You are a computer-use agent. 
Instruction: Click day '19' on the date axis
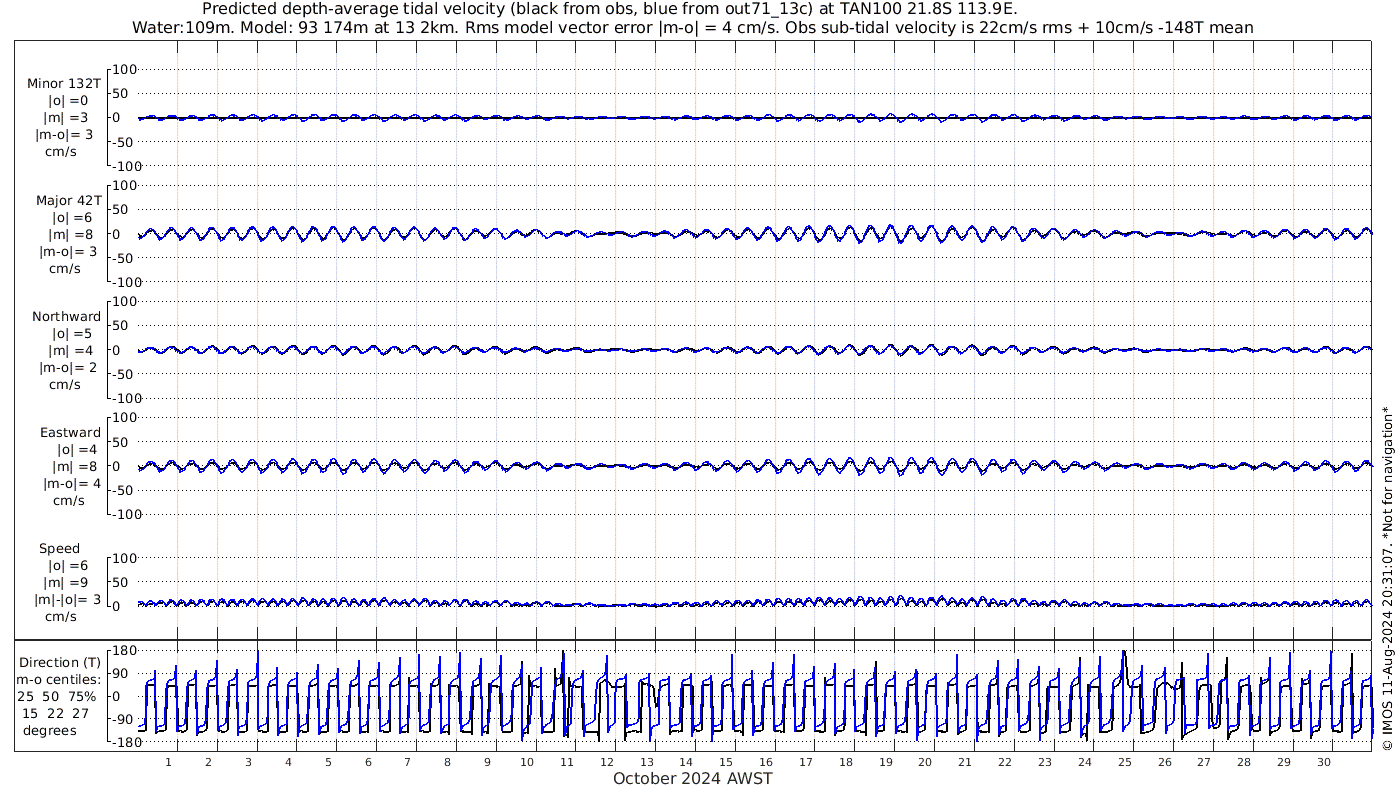pos(886,762)
